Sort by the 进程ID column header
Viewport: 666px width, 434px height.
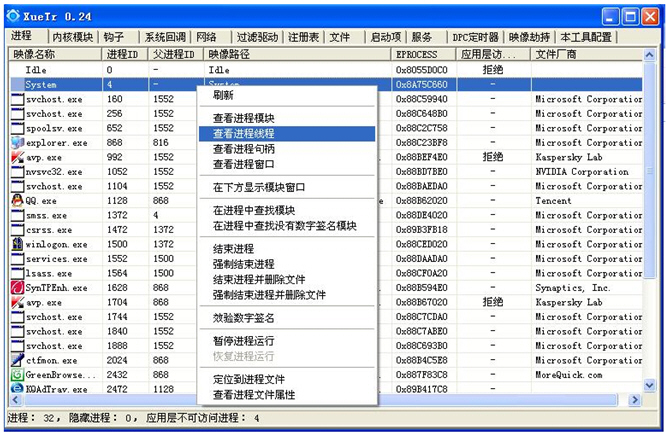click(x=122, y=54)
